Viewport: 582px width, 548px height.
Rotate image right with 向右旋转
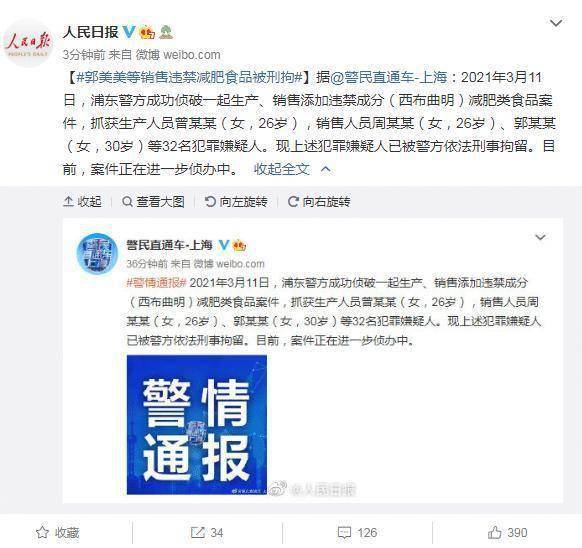click(319, 202)
